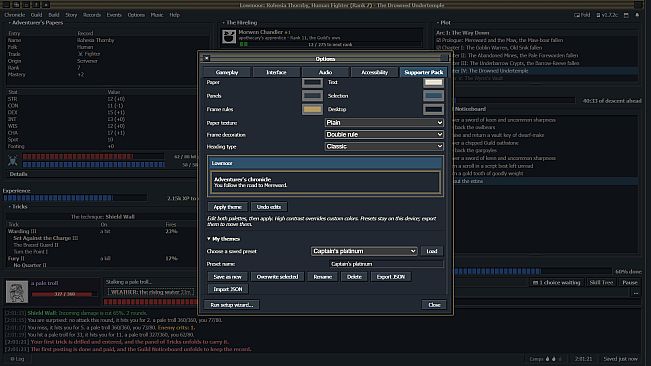Click the calendar icon beside the version label

[x=626, y=15]
